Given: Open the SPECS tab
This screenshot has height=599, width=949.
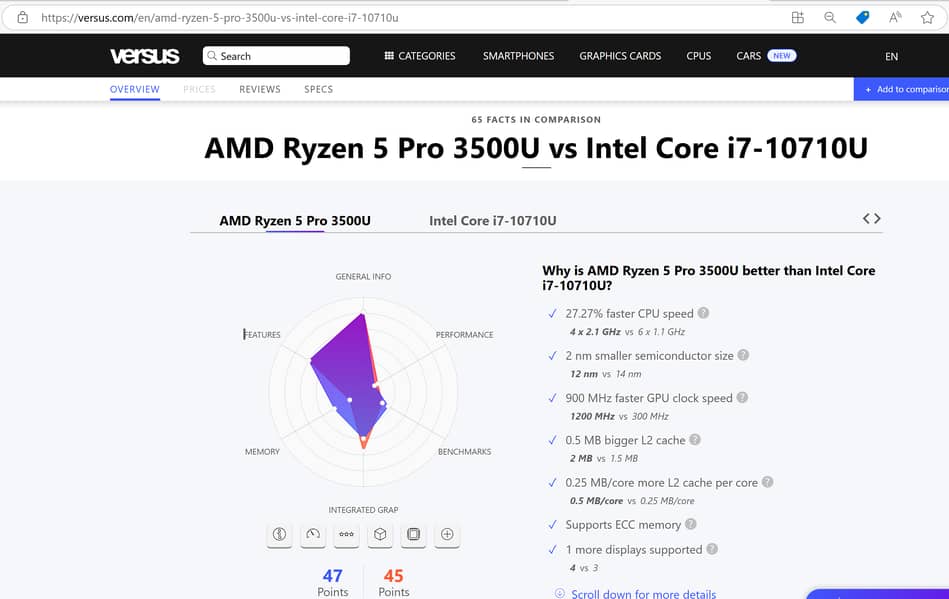Looking at the screenshot, I should 318,89.
